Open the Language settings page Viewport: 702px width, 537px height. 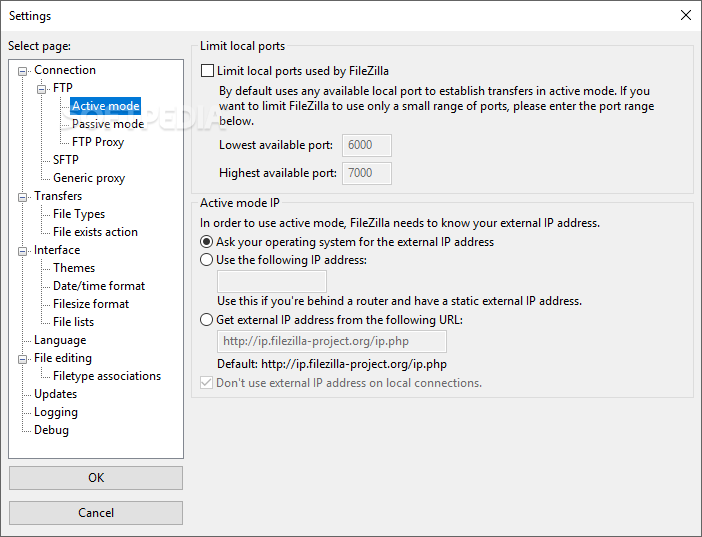(60, 340)
